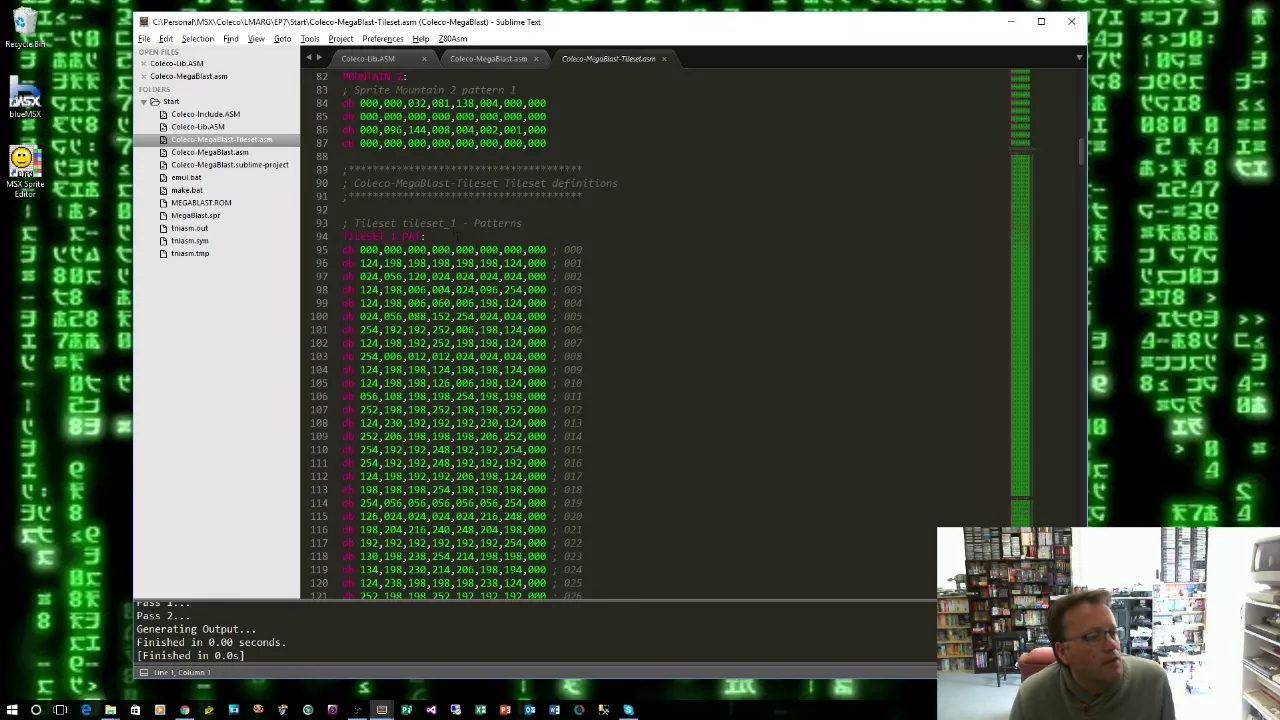Open the View menu
1280x720 pixels.
(256, 39)
